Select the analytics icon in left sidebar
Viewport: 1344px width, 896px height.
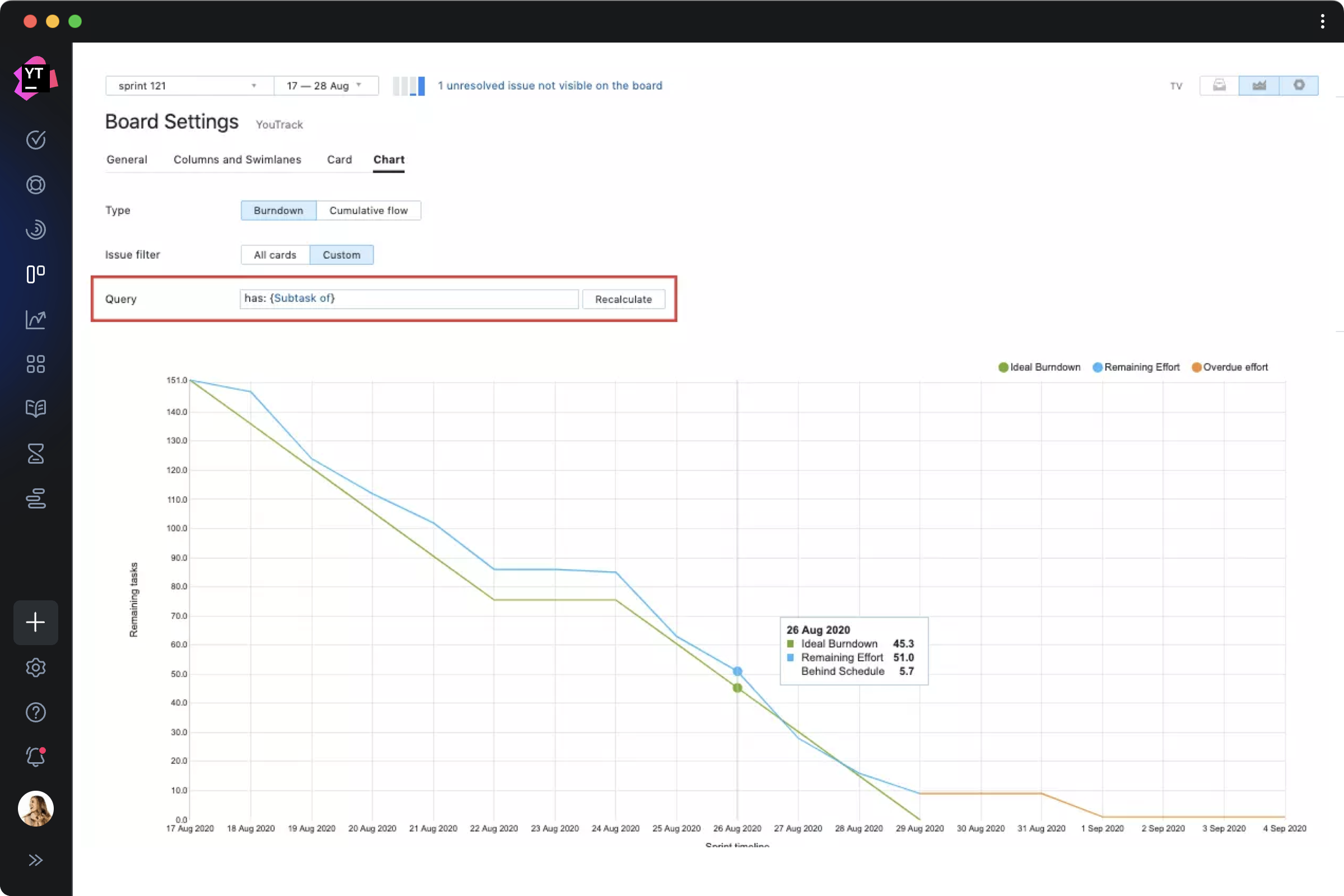[35, 319]
